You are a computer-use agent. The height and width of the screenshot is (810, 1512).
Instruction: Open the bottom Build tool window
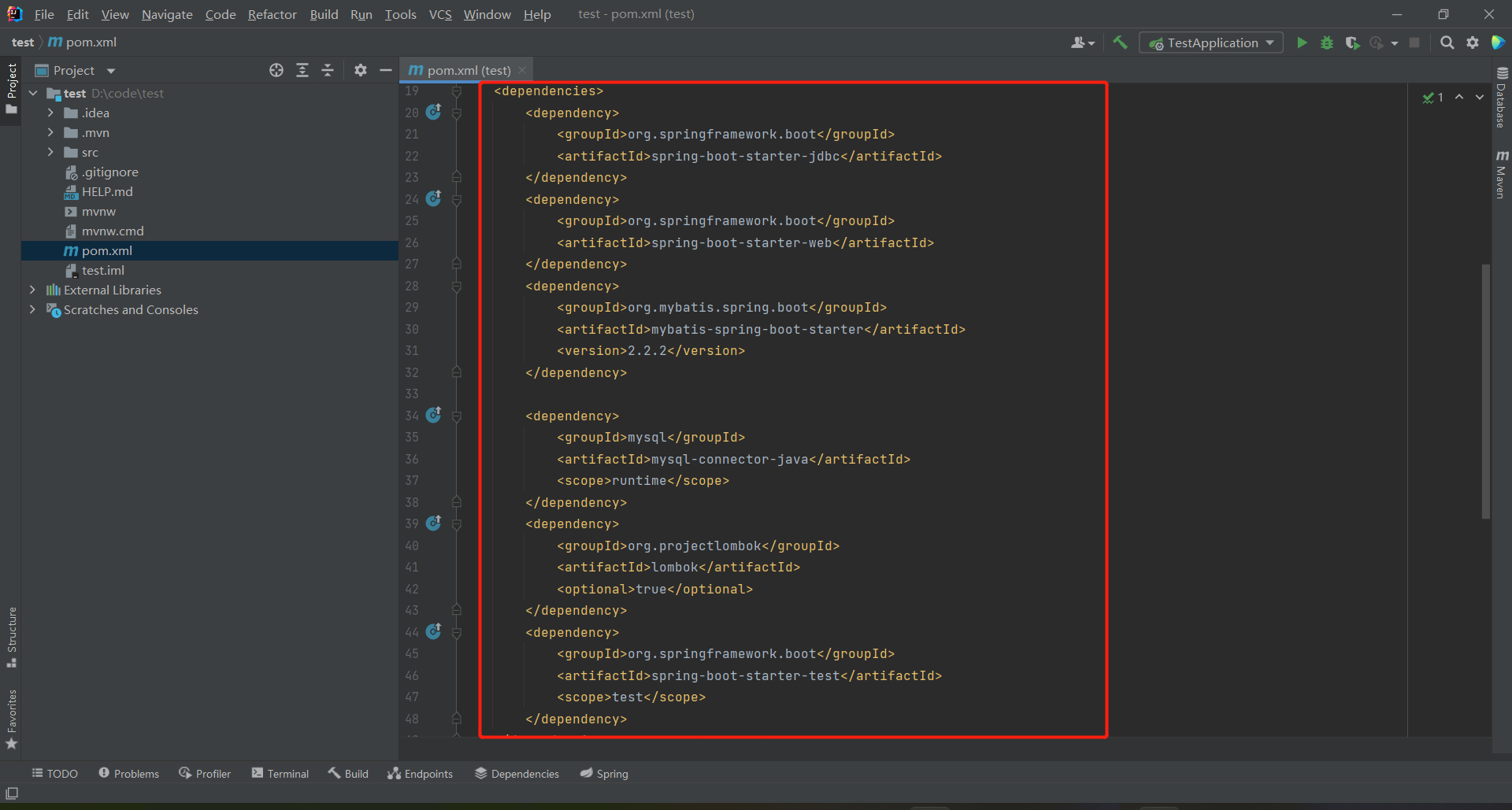[x=348, y=774]
